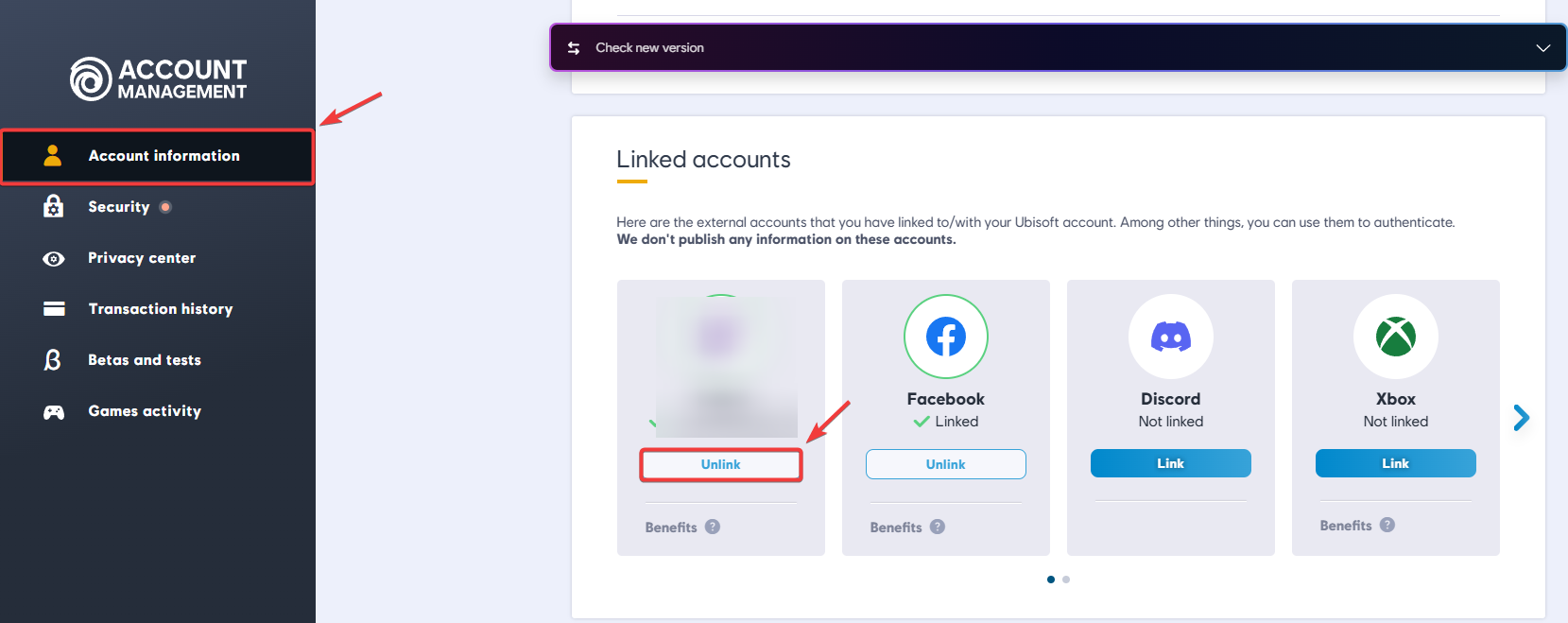Unlink the Facebook account

tap(945, 464)
